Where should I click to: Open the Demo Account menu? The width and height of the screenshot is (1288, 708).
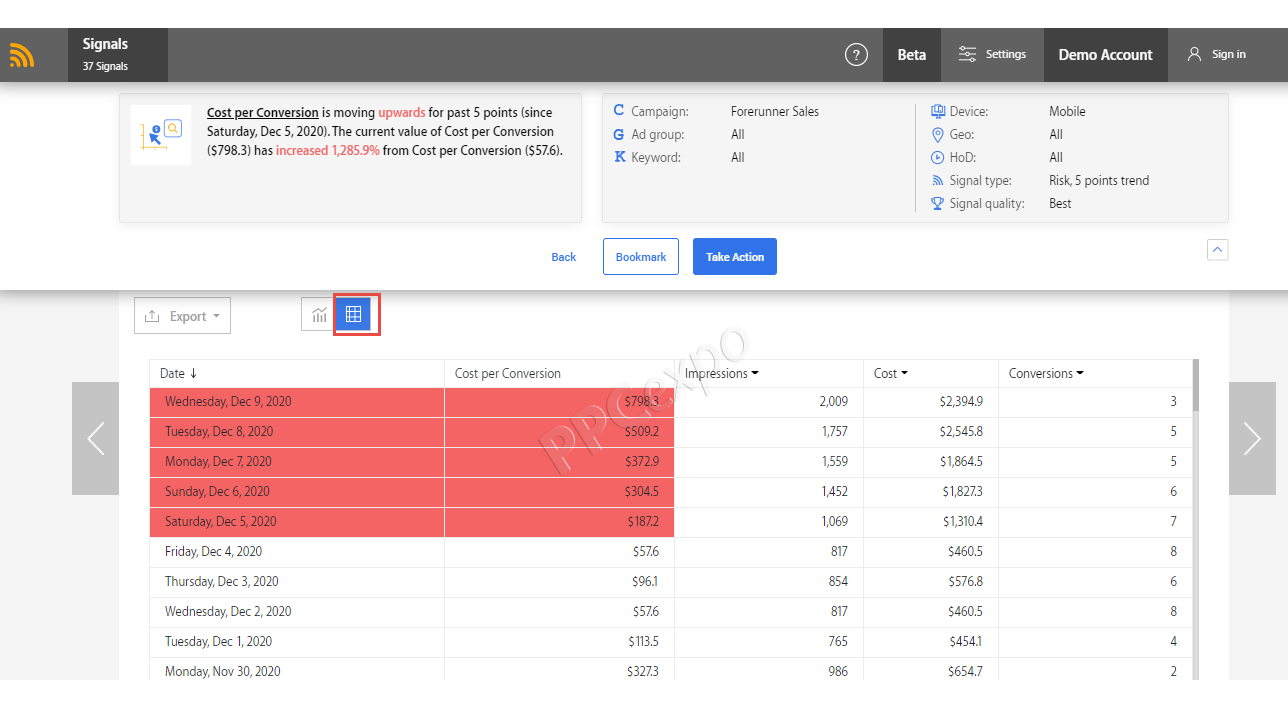(x=1105, y=55)
